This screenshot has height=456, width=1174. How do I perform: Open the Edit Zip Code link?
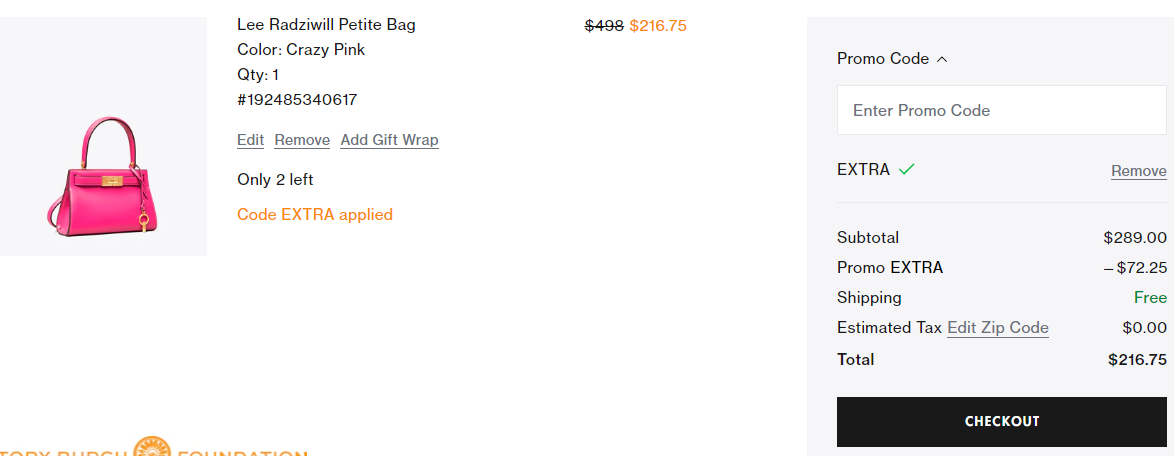click(997, 328)
